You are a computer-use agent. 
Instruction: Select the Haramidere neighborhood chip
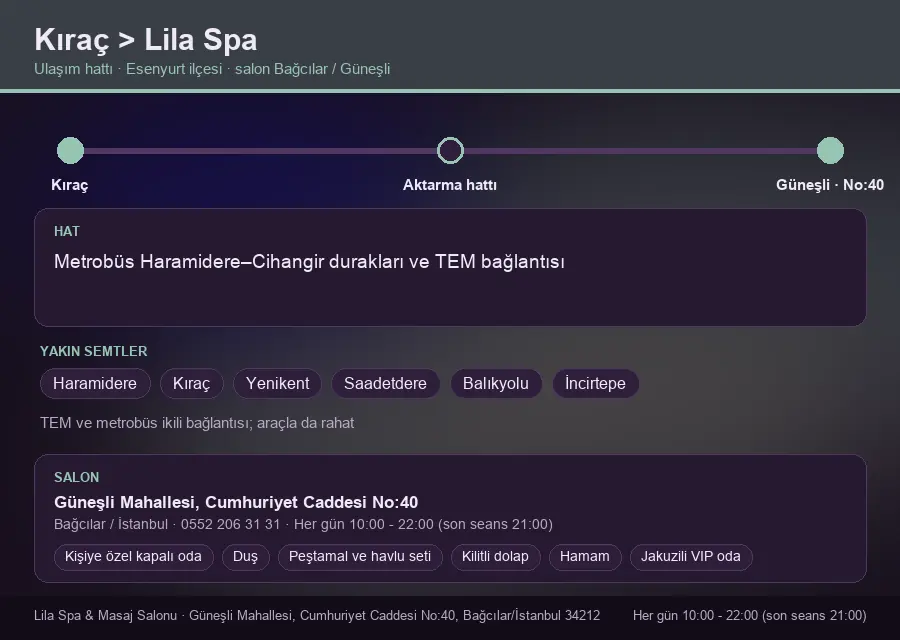coord(95,383)
